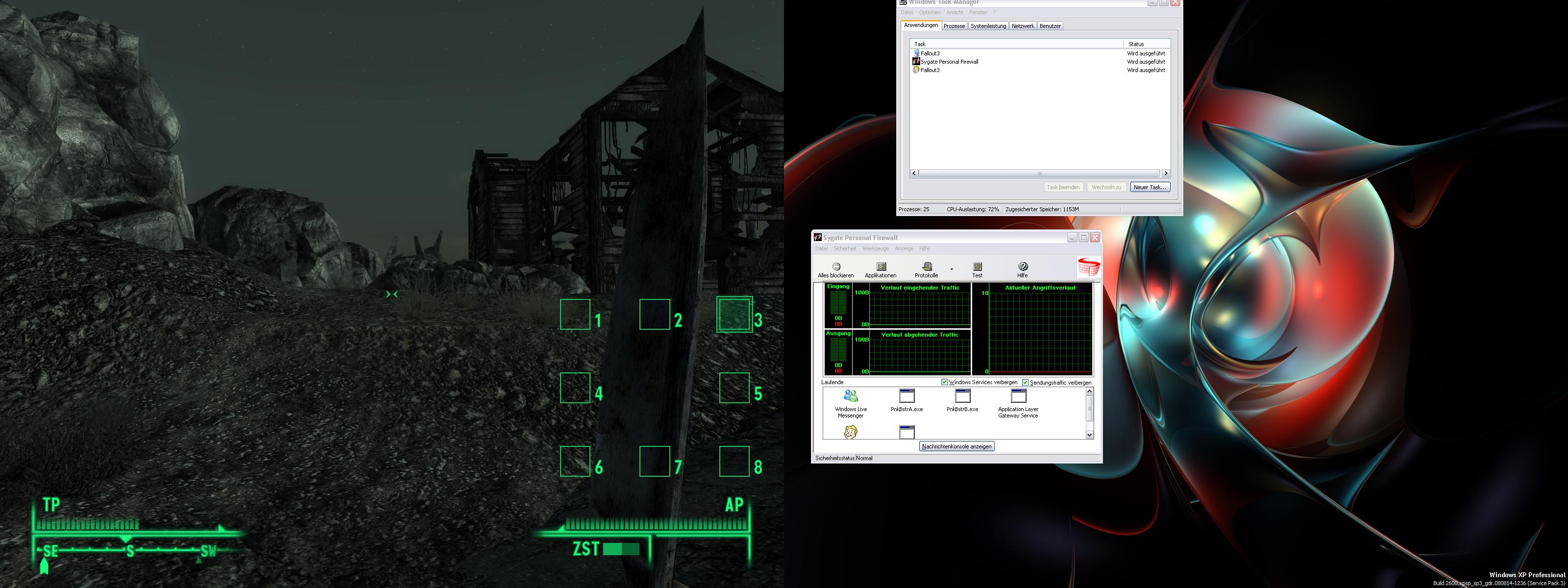Select Fallout hotkey slot 8

point(735,462)
